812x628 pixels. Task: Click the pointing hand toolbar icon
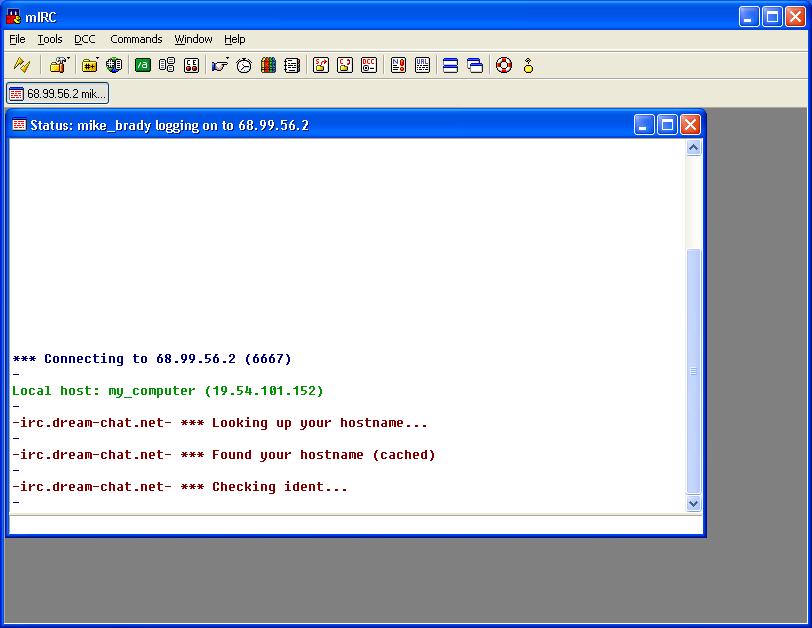click(x=219, y=65)
